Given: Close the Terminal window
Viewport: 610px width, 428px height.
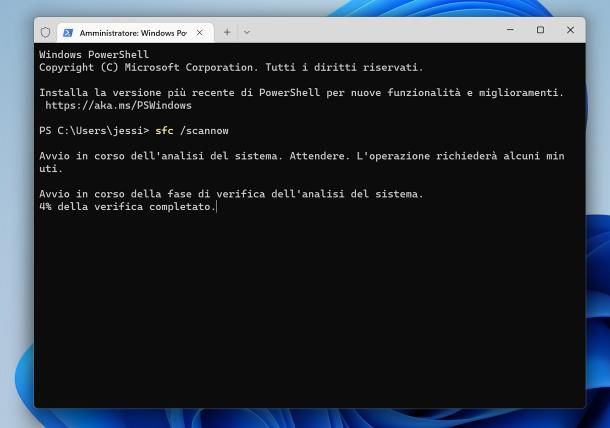Looking at the screenshot, I should [570, 30].
